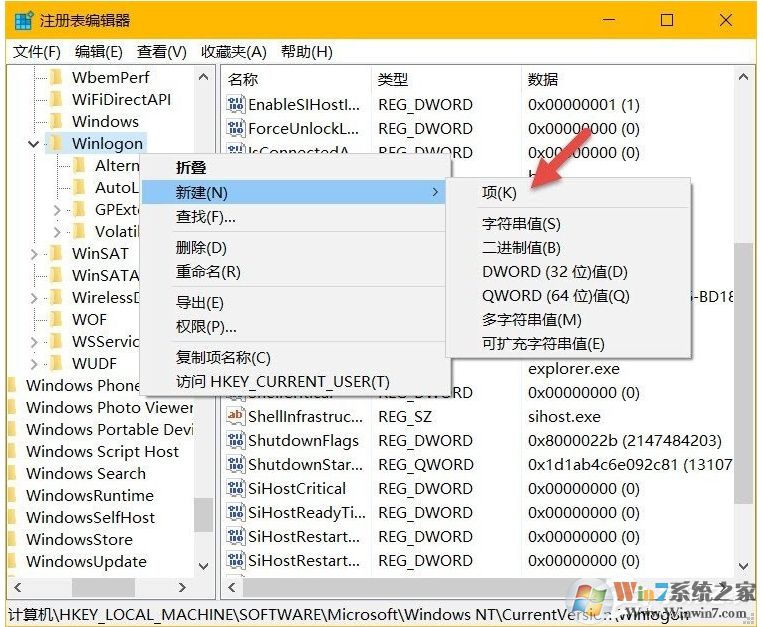
Task: Click the WindowsUpdate folder icon
Action: click(13, 562)
